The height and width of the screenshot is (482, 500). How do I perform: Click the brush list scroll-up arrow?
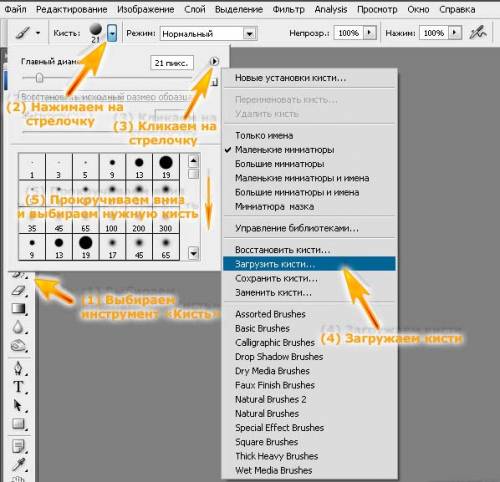click(194, 162)
